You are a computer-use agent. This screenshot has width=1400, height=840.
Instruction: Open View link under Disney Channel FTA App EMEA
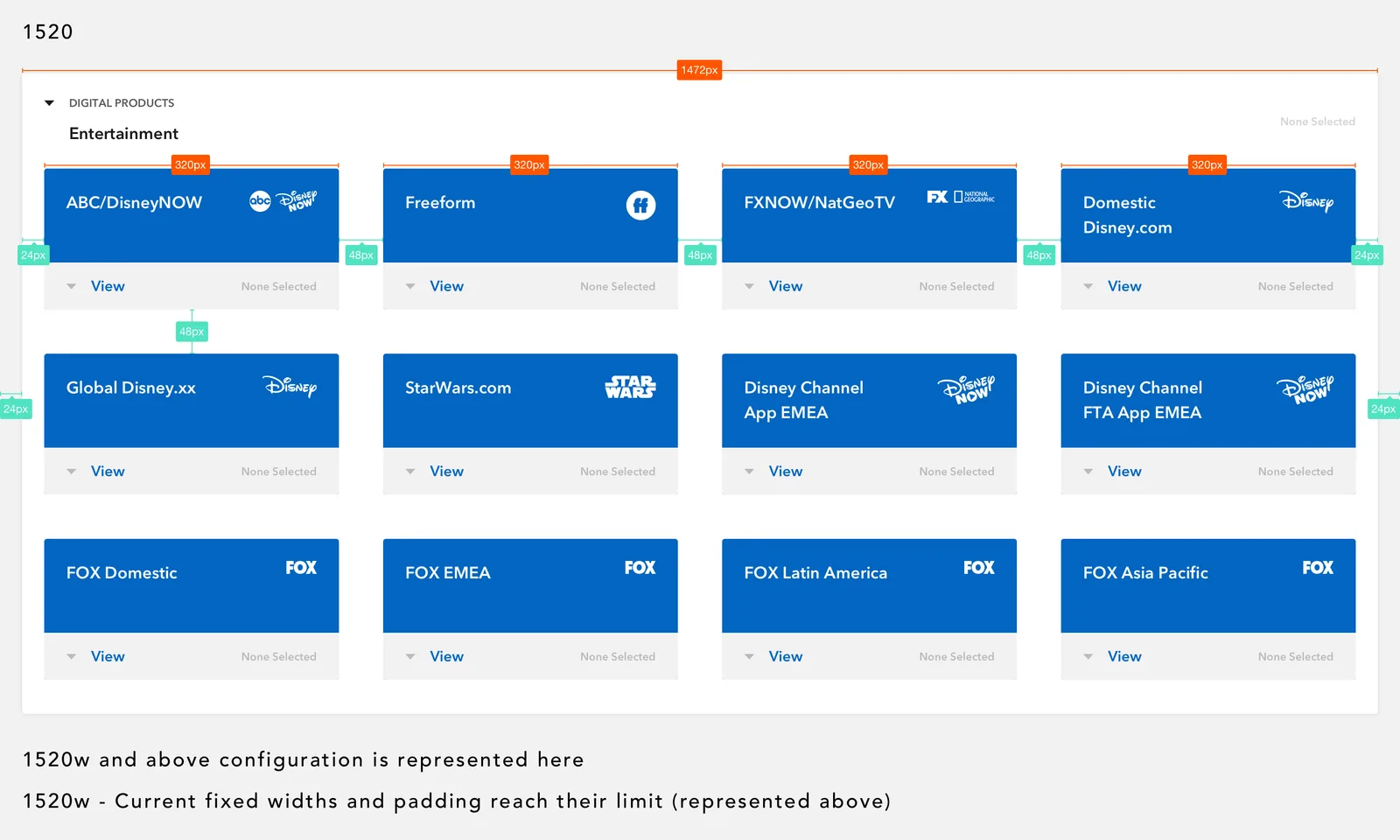pyautogui.click(x=1124, y=471)
